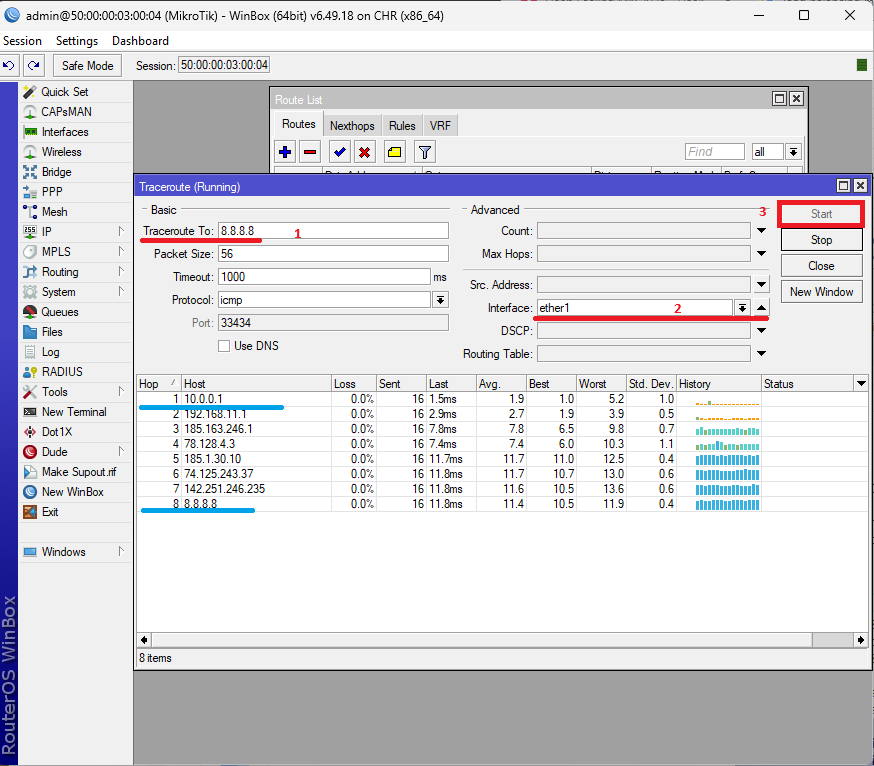
Task: Click the blue checkmark Enable route icon
Action: click(x=340, y=152)
